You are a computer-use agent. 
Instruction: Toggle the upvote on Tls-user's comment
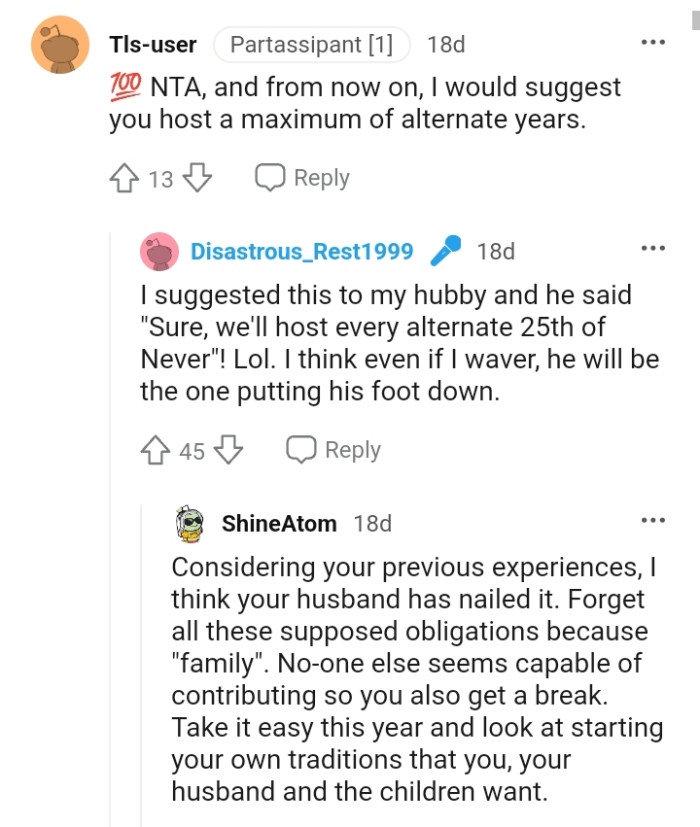(123, 177)
